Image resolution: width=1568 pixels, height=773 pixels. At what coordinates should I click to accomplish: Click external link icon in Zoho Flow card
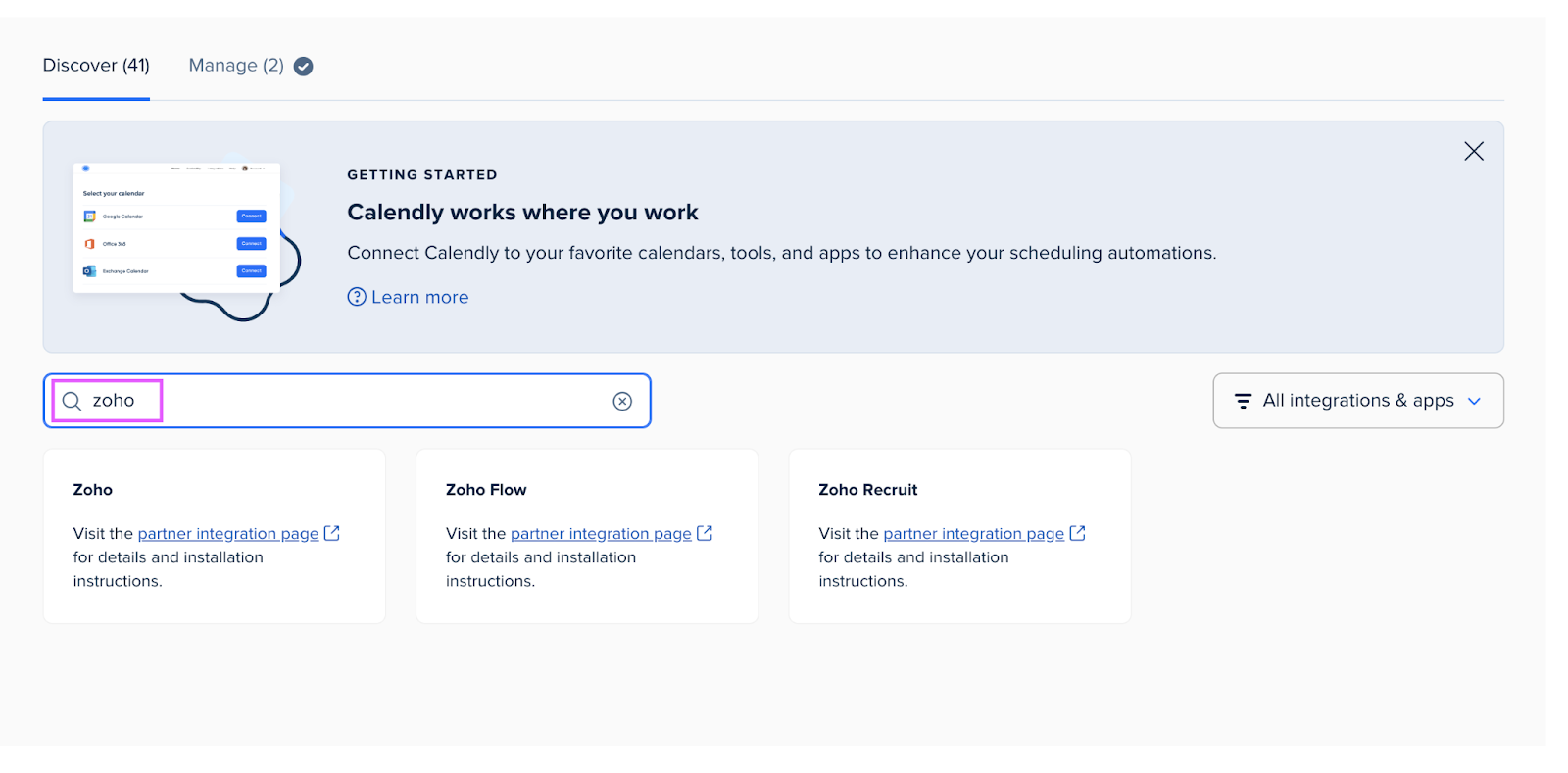705,533
